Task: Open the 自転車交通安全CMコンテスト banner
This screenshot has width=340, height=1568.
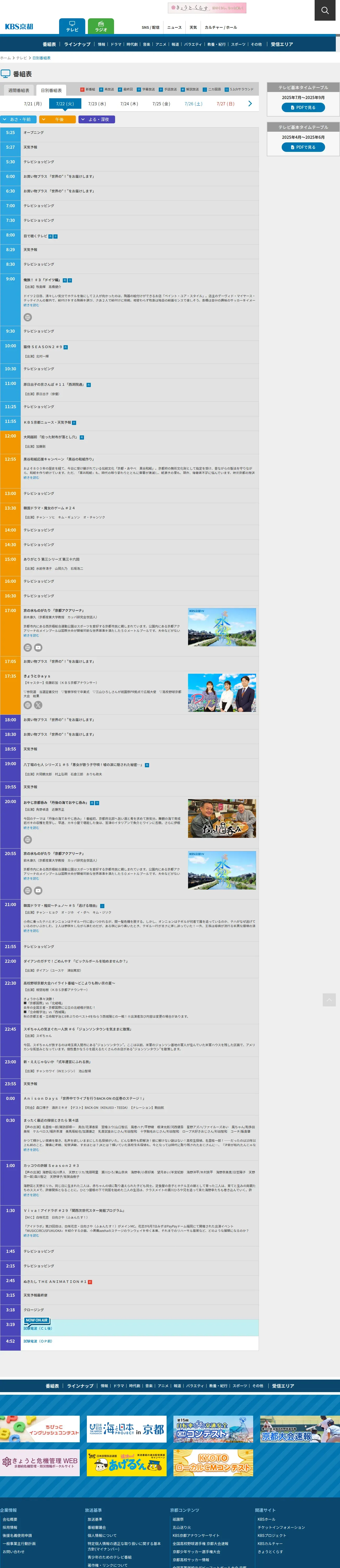Action: [213, 1429]
